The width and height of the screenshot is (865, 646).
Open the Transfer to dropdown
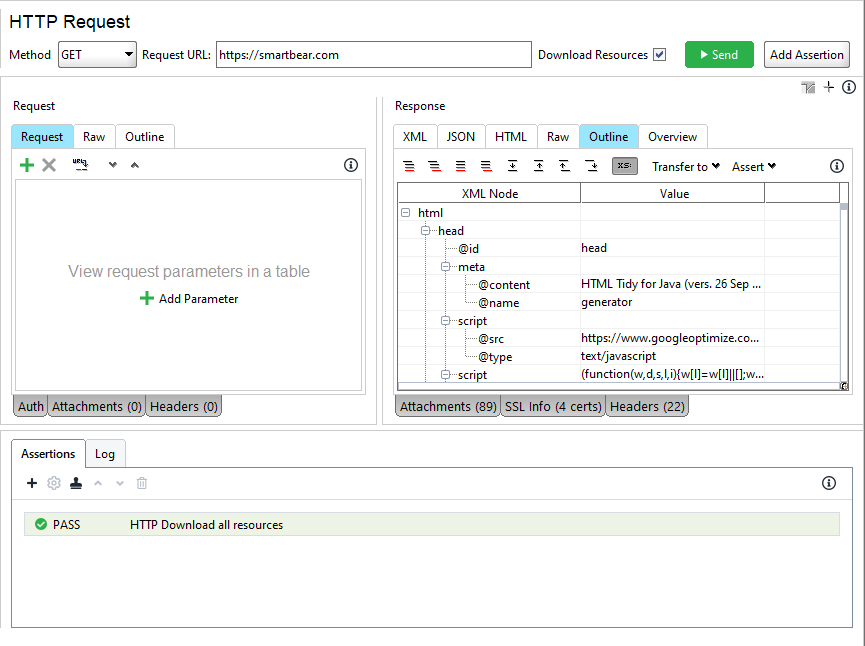(686, 167)
